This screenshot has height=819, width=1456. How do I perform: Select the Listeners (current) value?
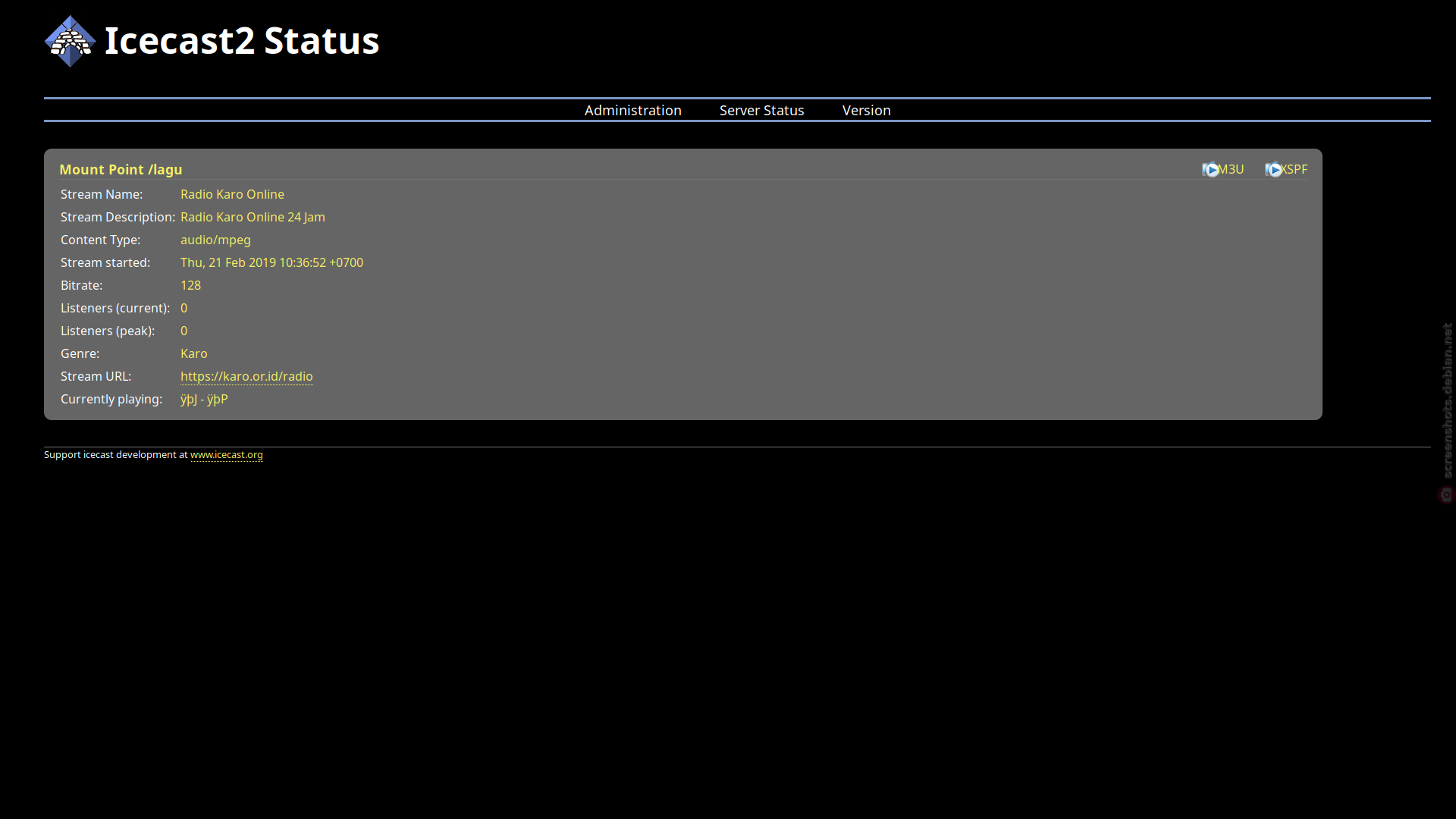coord(184,308)
